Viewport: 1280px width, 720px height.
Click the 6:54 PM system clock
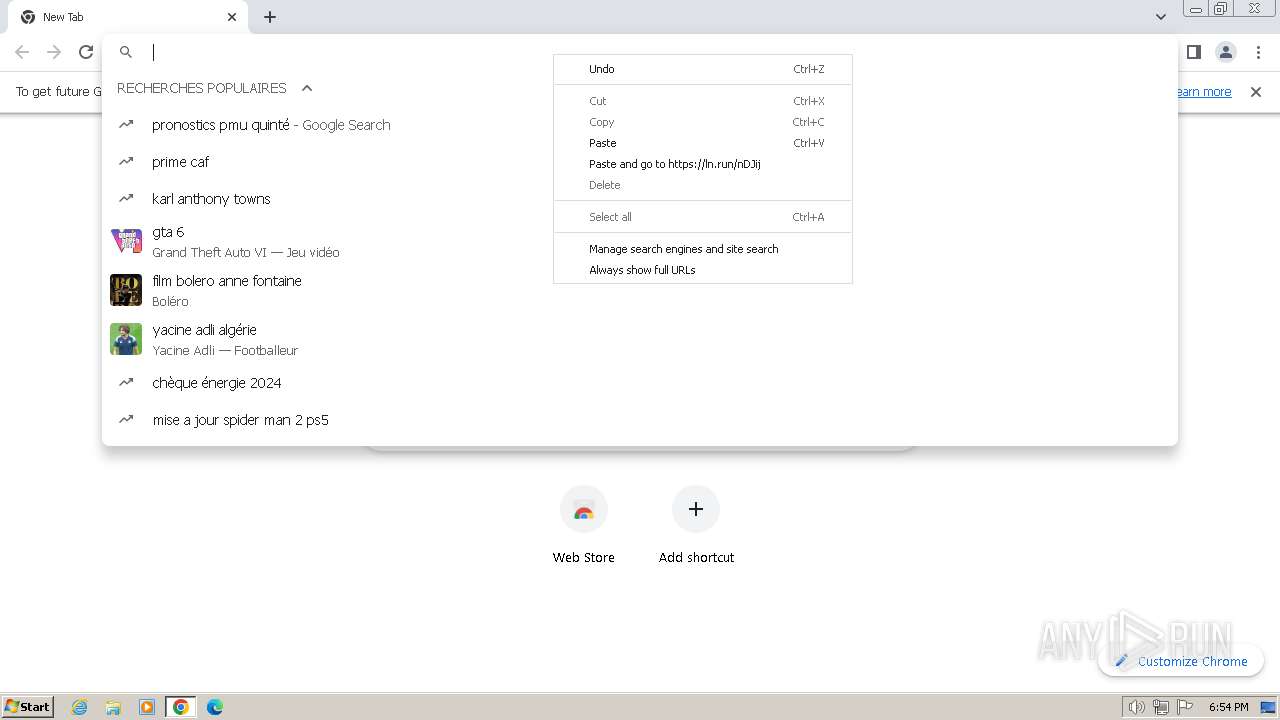click(x=1228, y=707)
